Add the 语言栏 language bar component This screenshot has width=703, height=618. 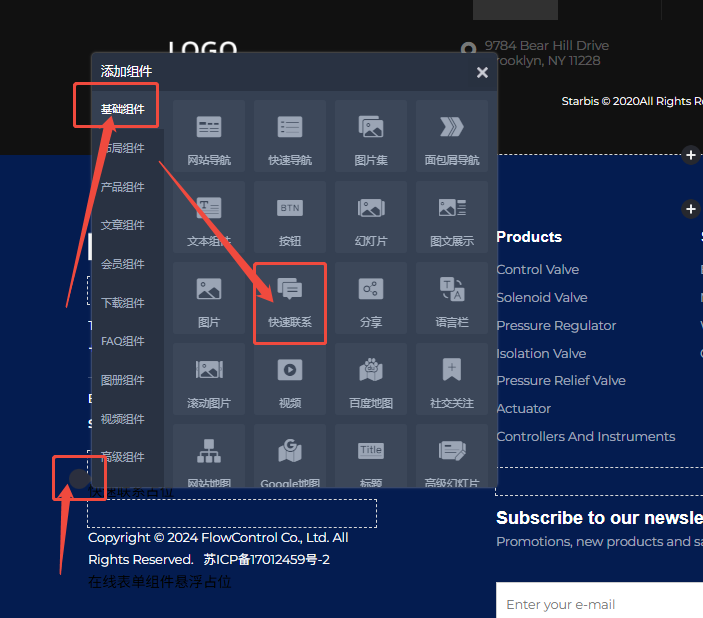(x=452, y=299)
